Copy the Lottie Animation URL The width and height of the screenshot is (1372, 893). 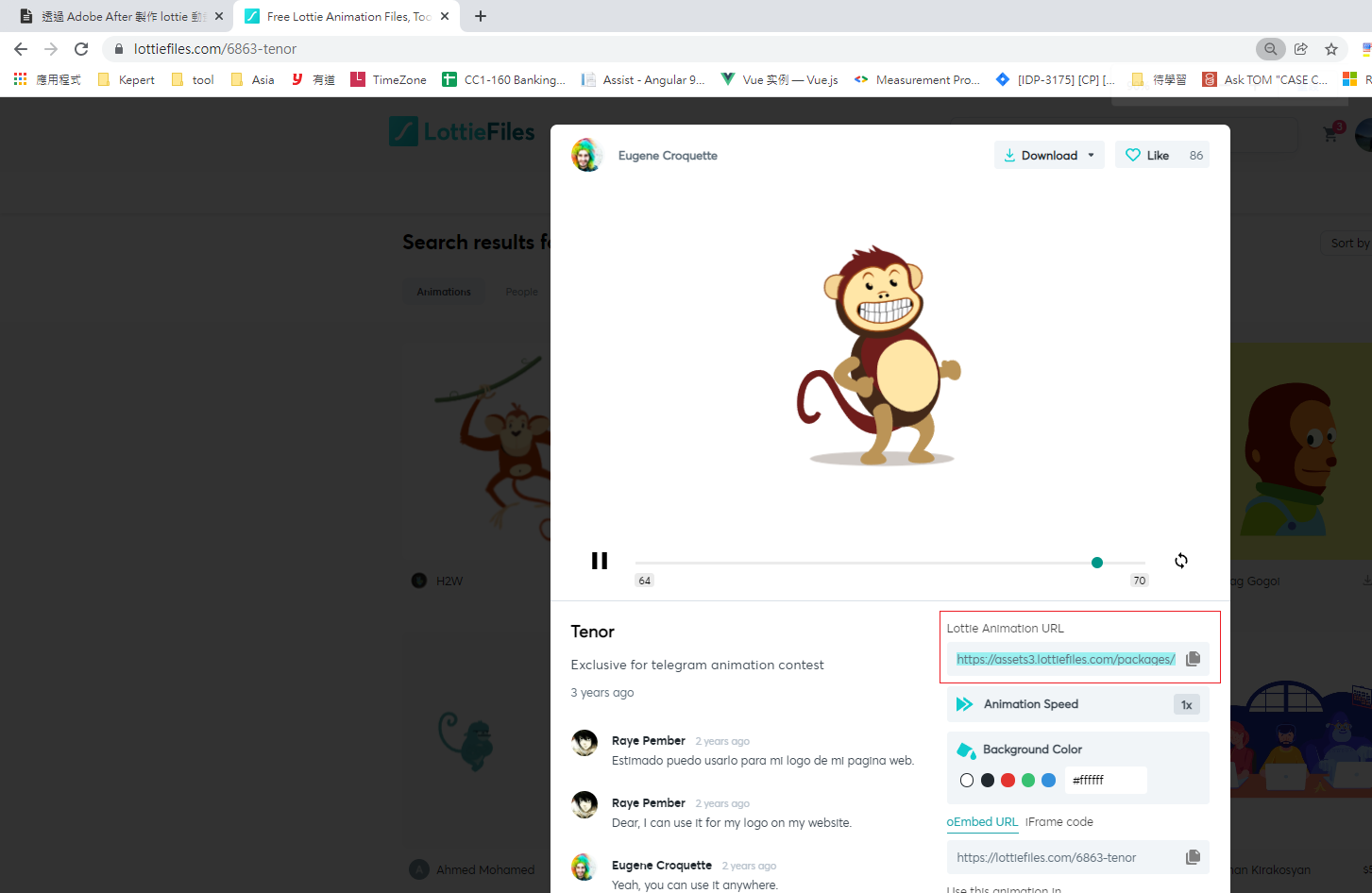(1193, 659)
